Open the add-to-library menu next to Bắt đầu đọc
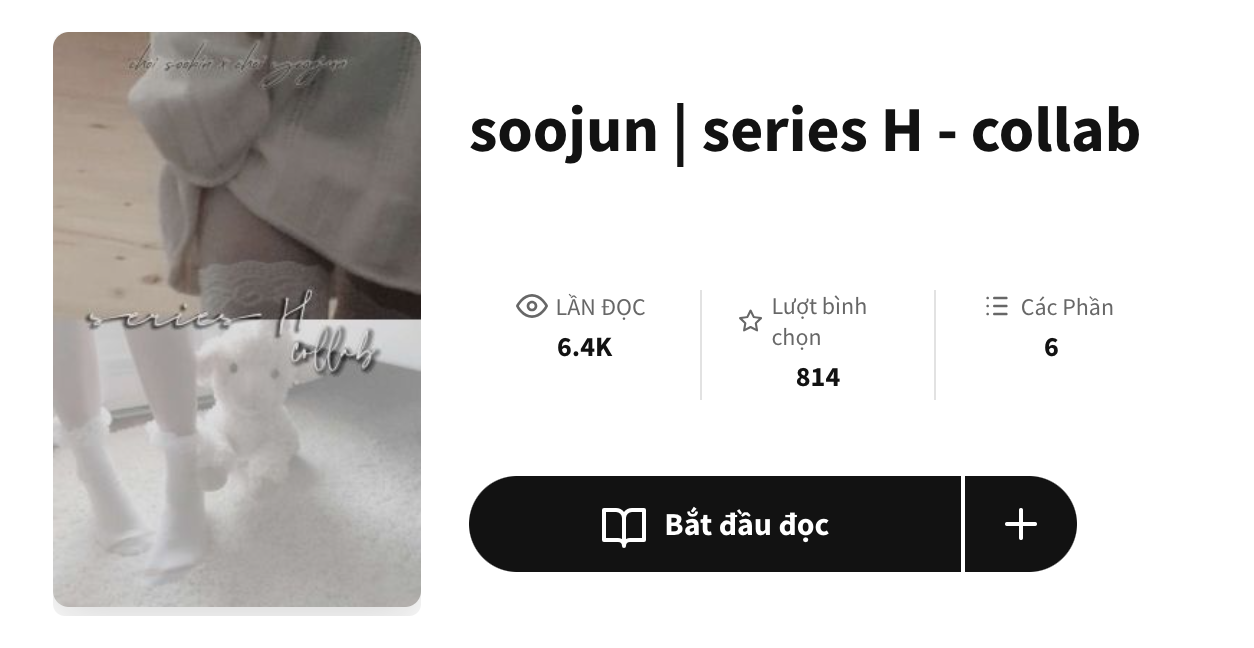This screenshot has height=648, width=1254. (x=1020, y=524)
